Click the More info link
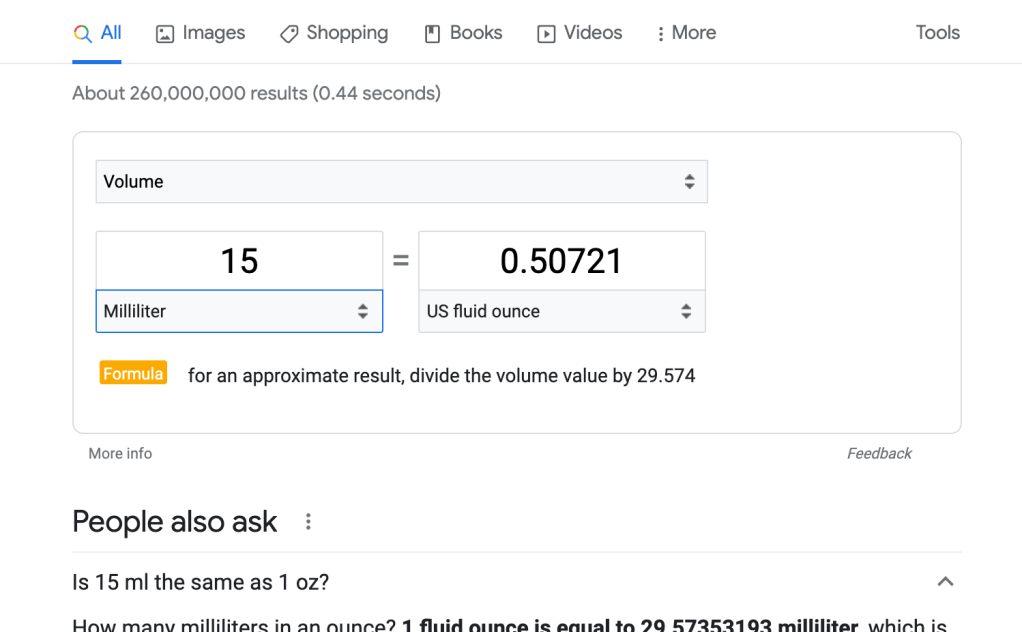Image resolution: width=1022 pixels, height=632 pixels. [x=120, y=454]
